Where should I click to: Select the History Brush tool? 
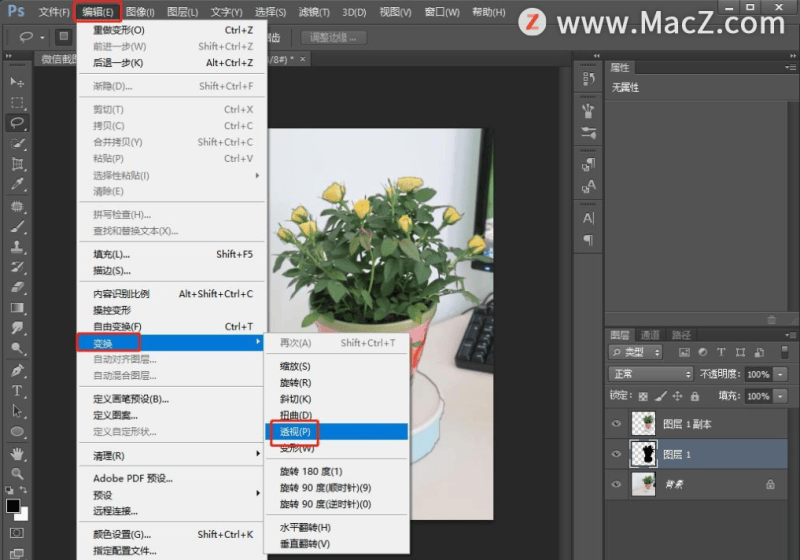coord(17,267)
